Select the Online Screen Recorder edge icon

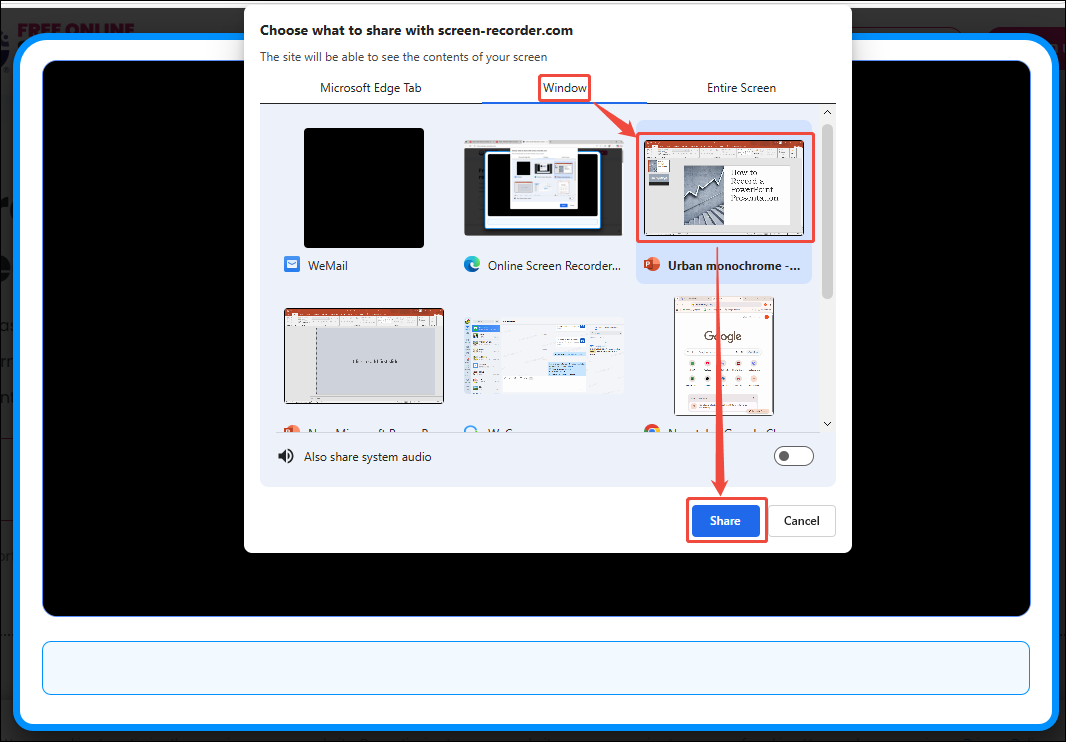pyautogui.click(x=471, y=264)
